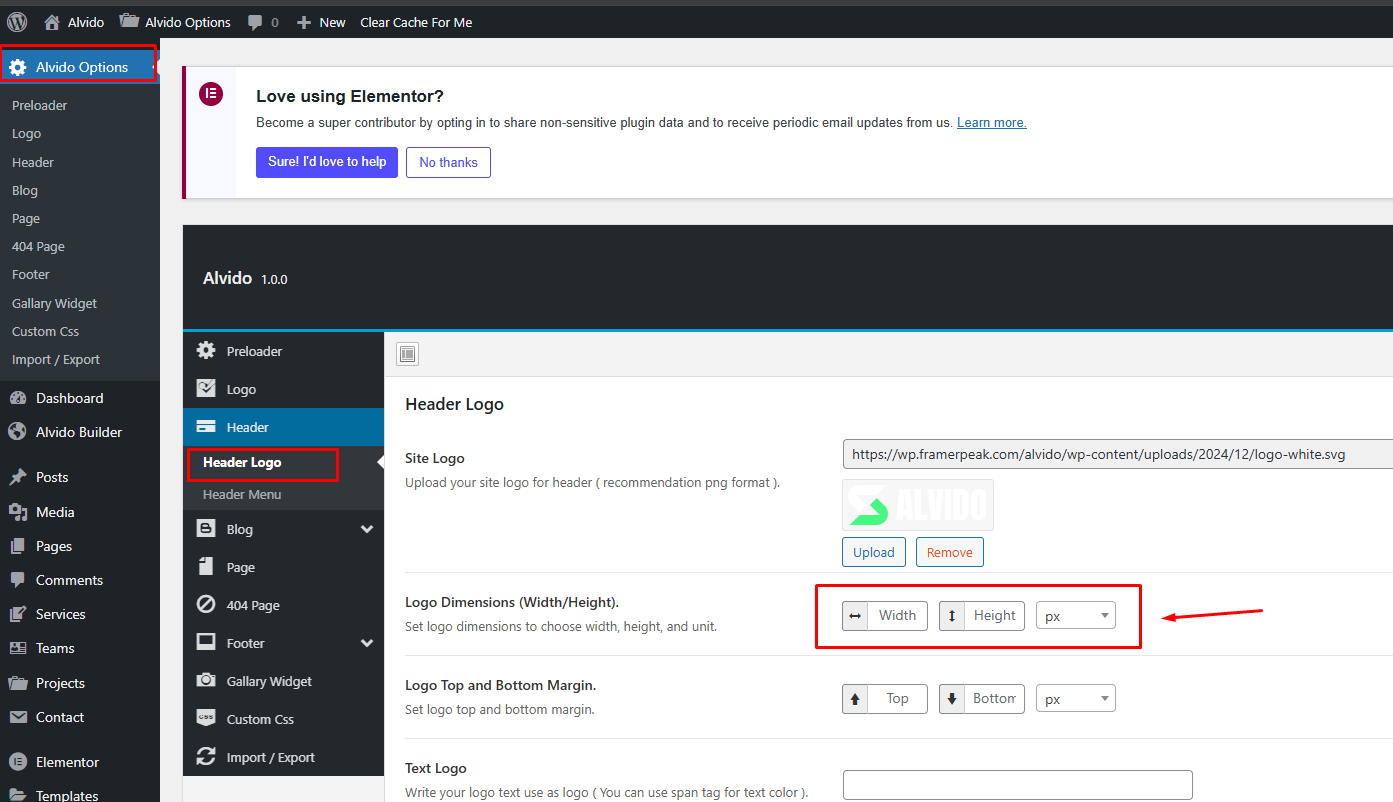
Task: Open the logo dimensions unit dropdown
Action: (x=1076, y=616)
